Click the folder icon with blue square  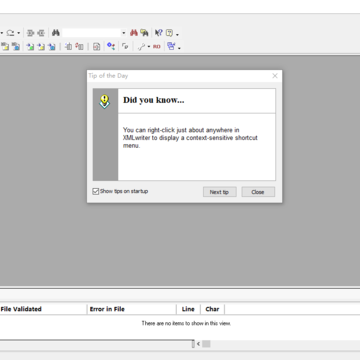[x=52, y=46]
